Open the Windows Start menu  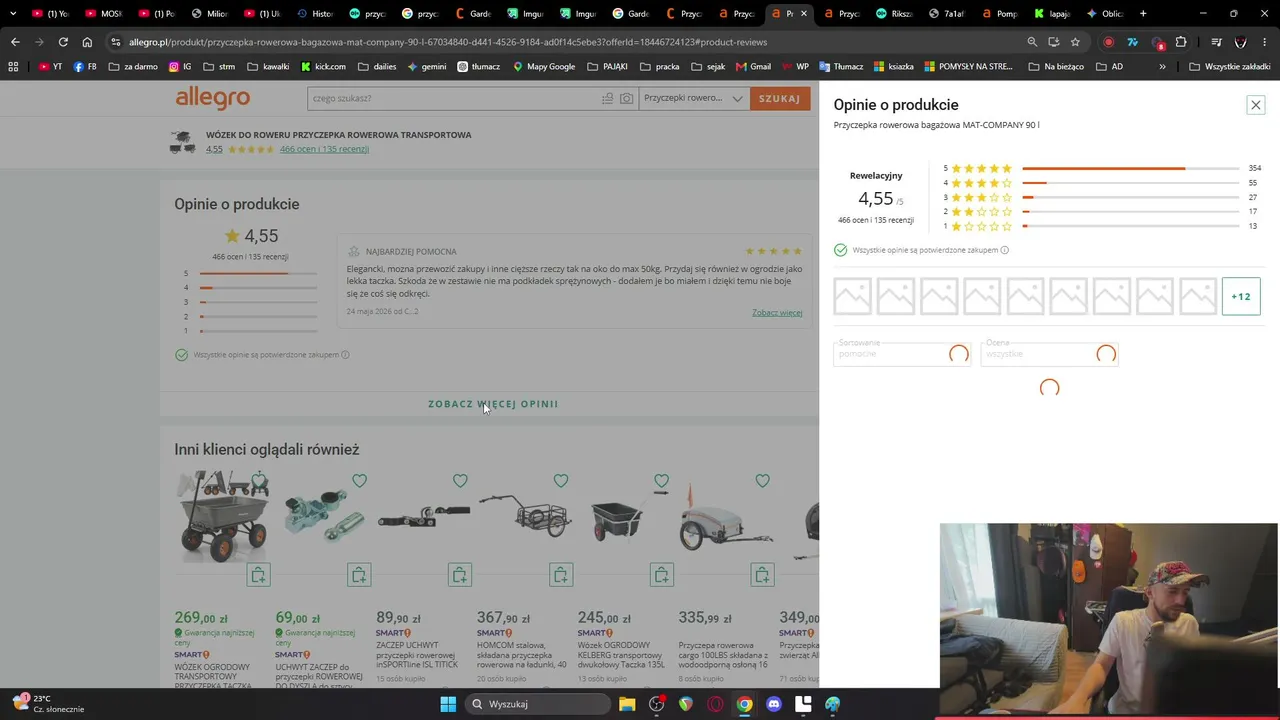[448, 704]
